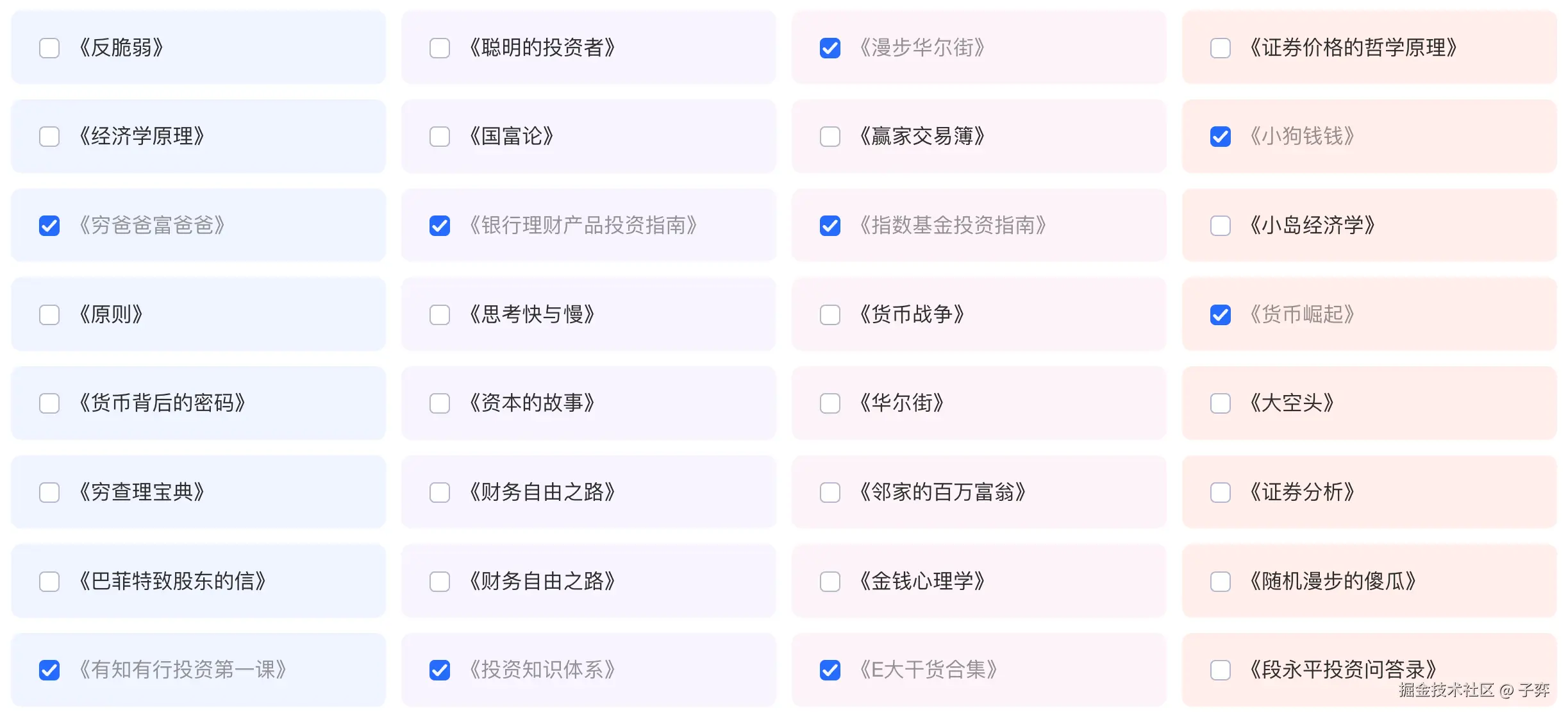Enable the 《证券价格的哲学原理》 checkbox
The height and width of the screenshot is (717, 1568).
click(x=1221, y=48)
